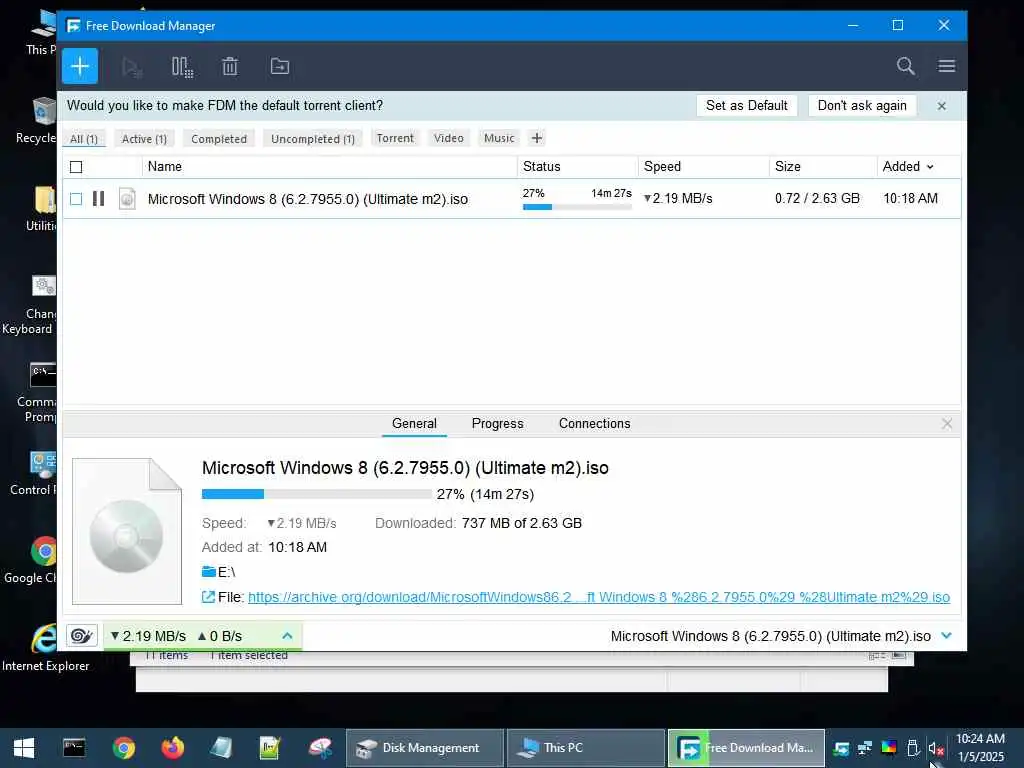
Task: Switch to Progress details tab
Action: click(x=498, y=424)
